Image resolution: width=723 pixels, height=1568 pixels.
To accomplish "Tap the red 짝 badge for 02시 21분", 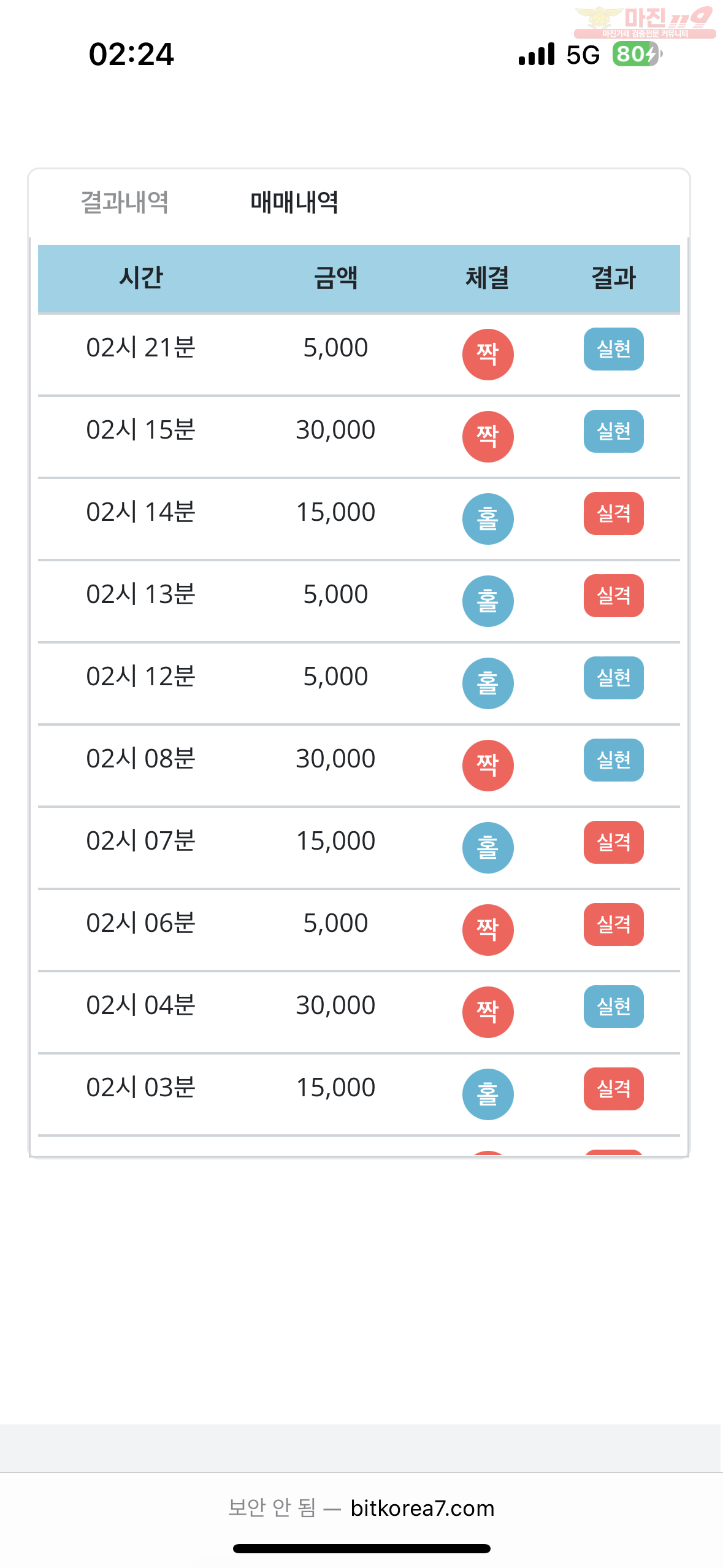I will (488, 354).
